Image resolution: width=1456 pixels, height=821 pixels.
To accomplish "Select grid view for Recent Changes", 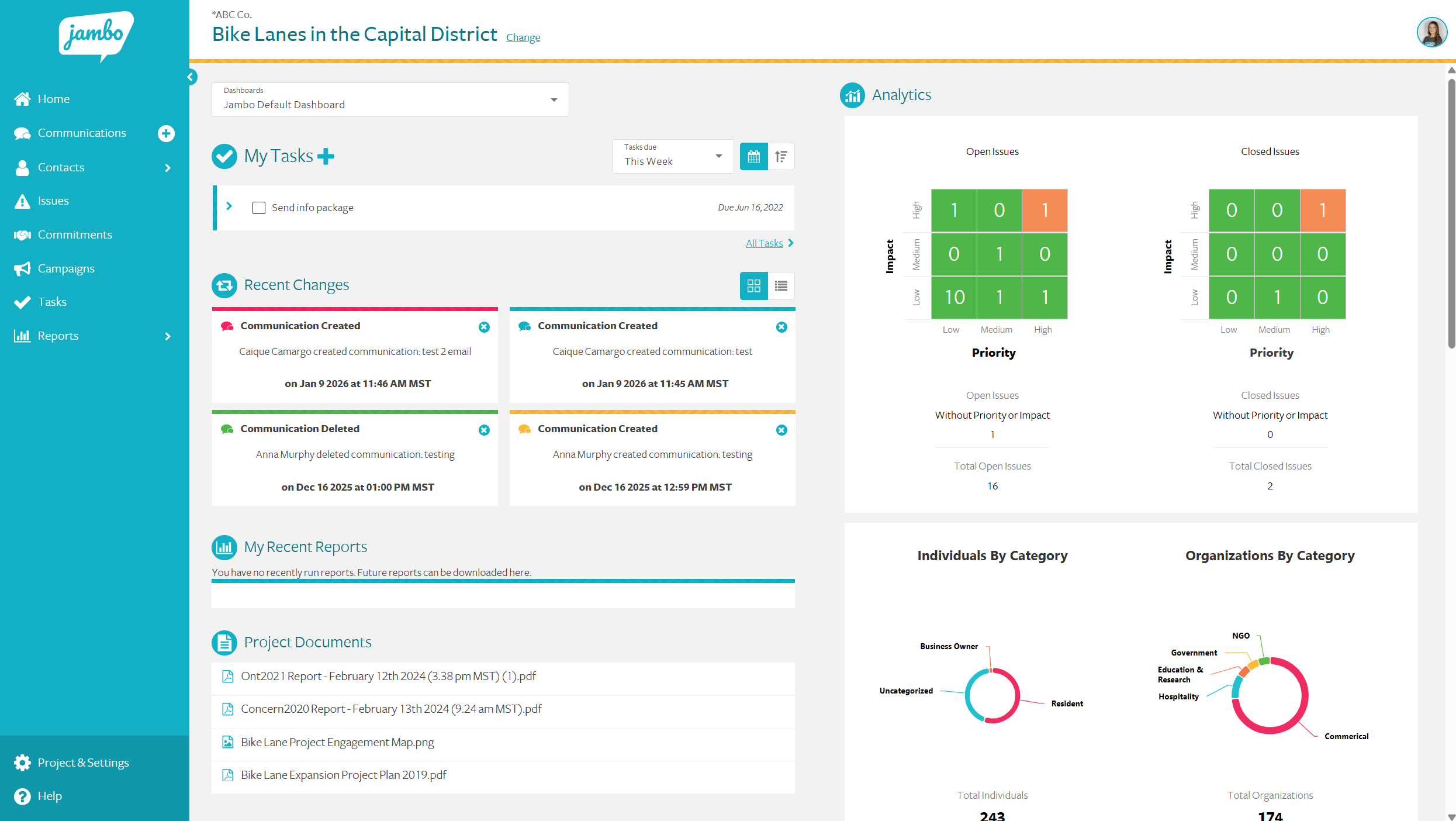I will click(753, 286).
